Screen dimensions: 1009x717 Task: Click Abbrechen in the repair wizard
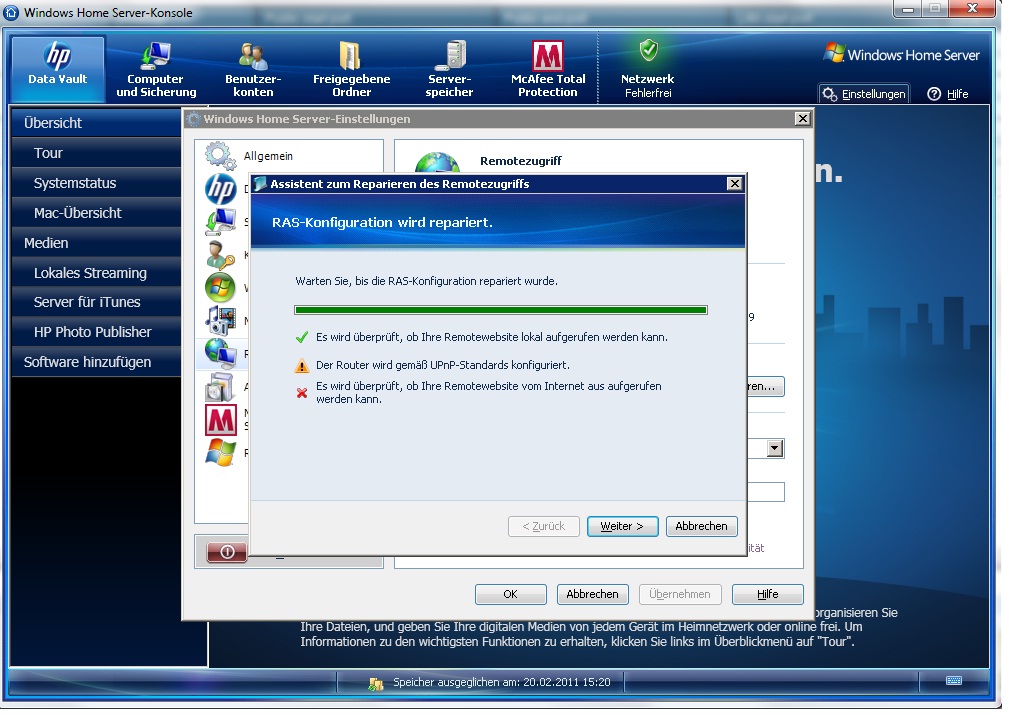click(x=701, y=526)
